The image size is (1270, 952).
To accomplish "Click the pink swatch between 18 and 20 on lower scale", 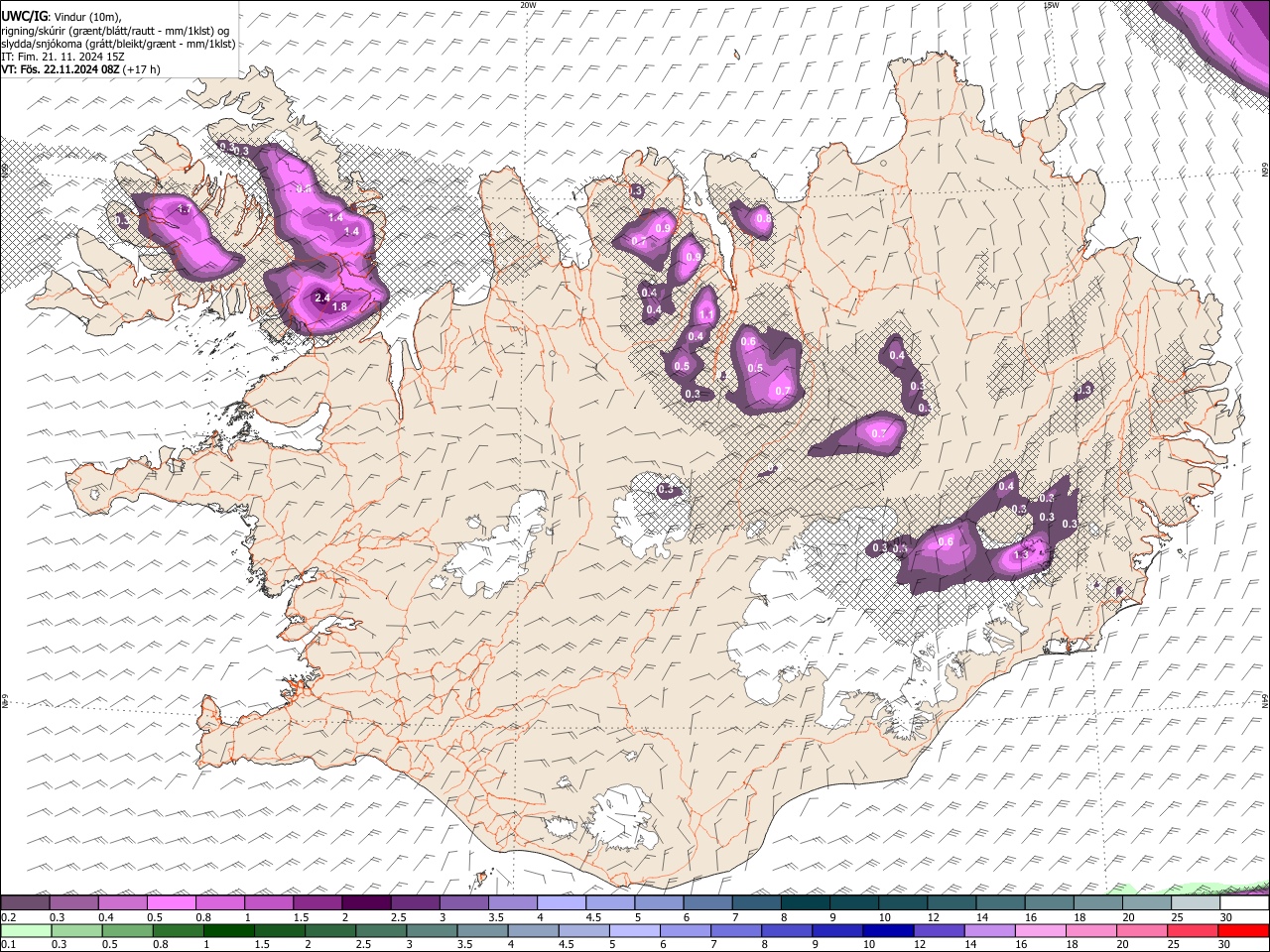I will pyautogui.click(x=1092, y=930).
